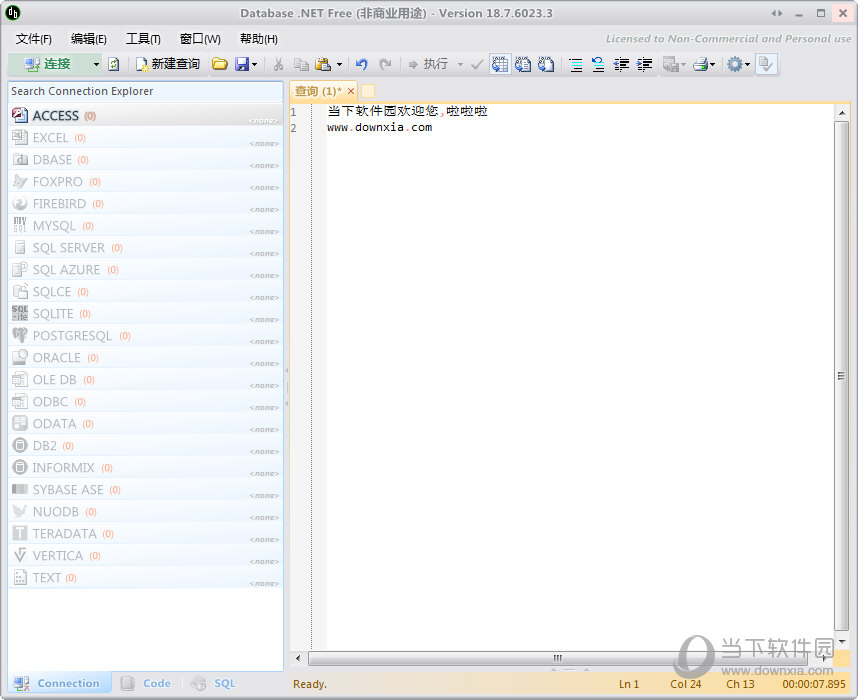Image resolution: width=858 pixels, height=700 pixels.
Task: Toggle the second results mode icon
Action: [x=523, y=64]
